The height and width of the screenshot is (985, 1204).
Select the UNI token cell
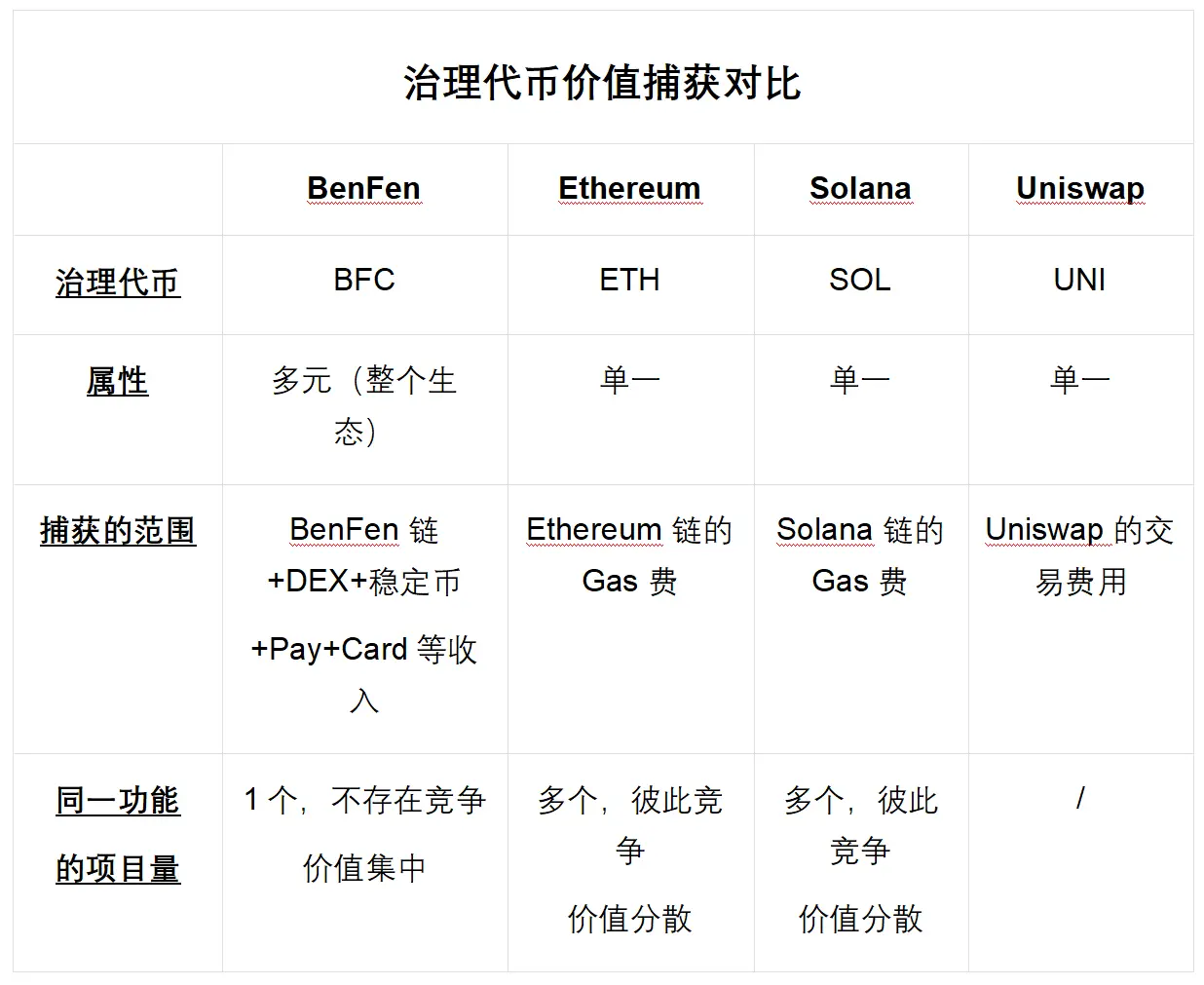click(x=1079, y=281)
